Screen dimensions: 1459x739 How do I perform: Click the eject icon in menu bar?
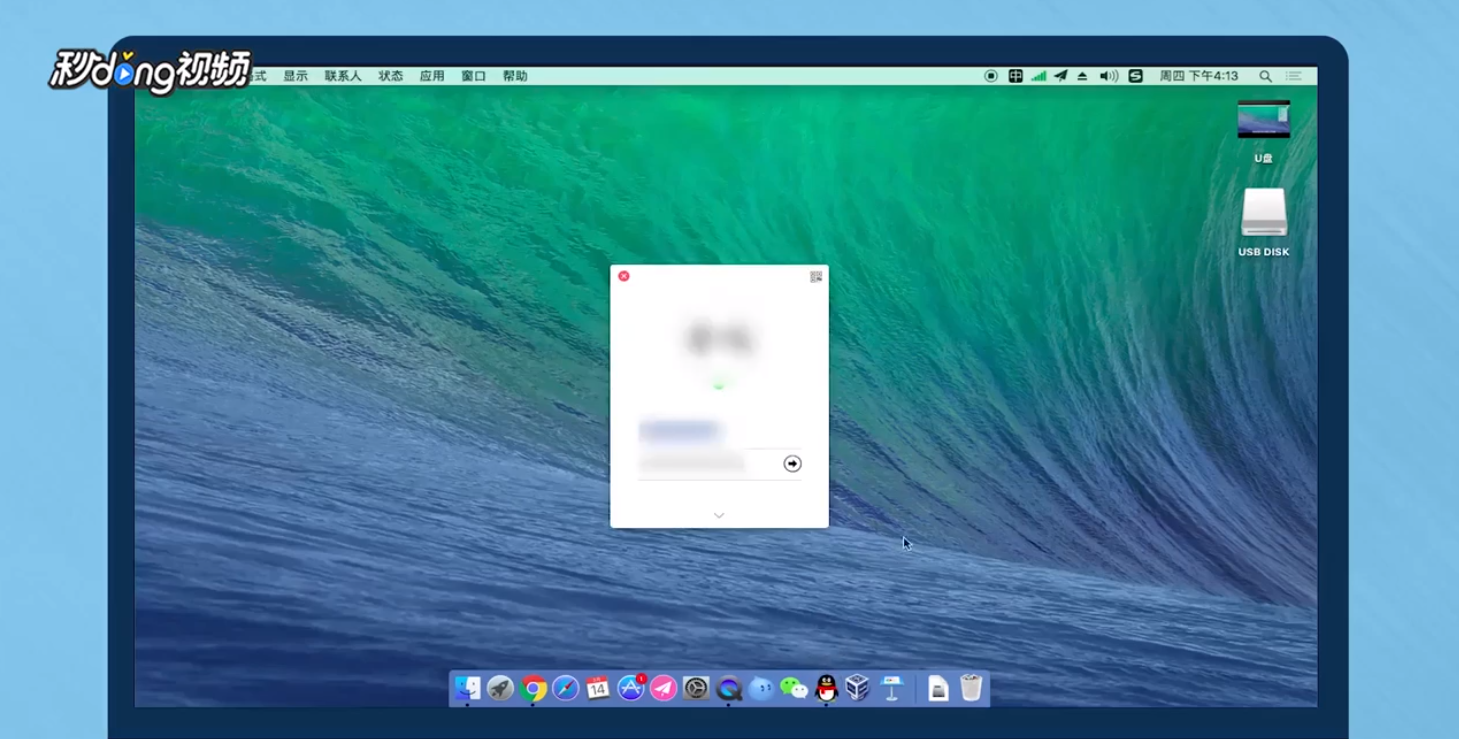(1082, 76)
